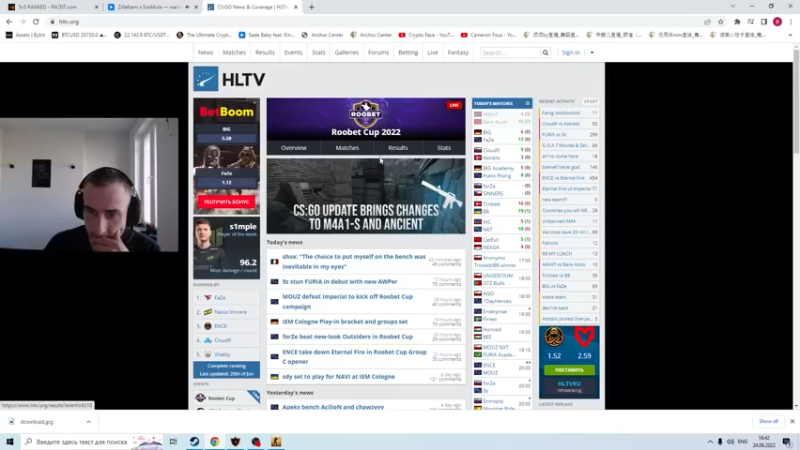This screenshot has height=450, width=800.
Task: Click the Sign in link
Action: tap(570, 53)
